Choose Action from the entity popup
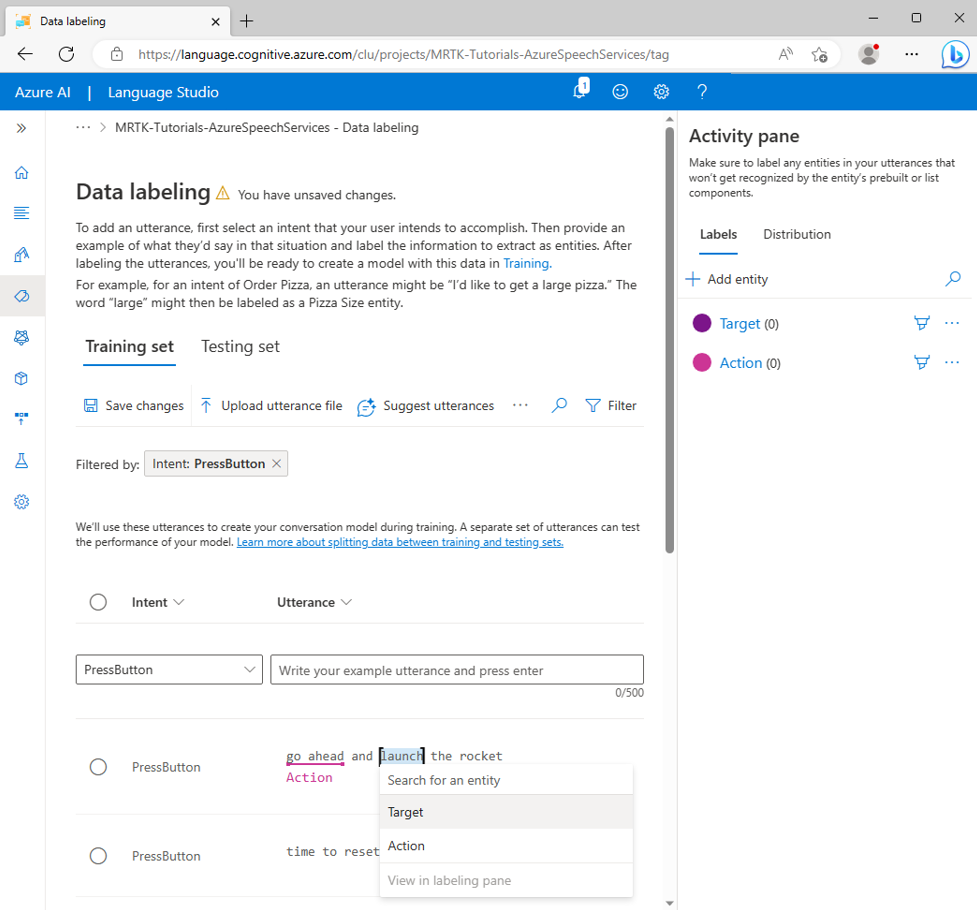This screenshot has height=910, width=977. pyautogui.click(x=506, y=846)
